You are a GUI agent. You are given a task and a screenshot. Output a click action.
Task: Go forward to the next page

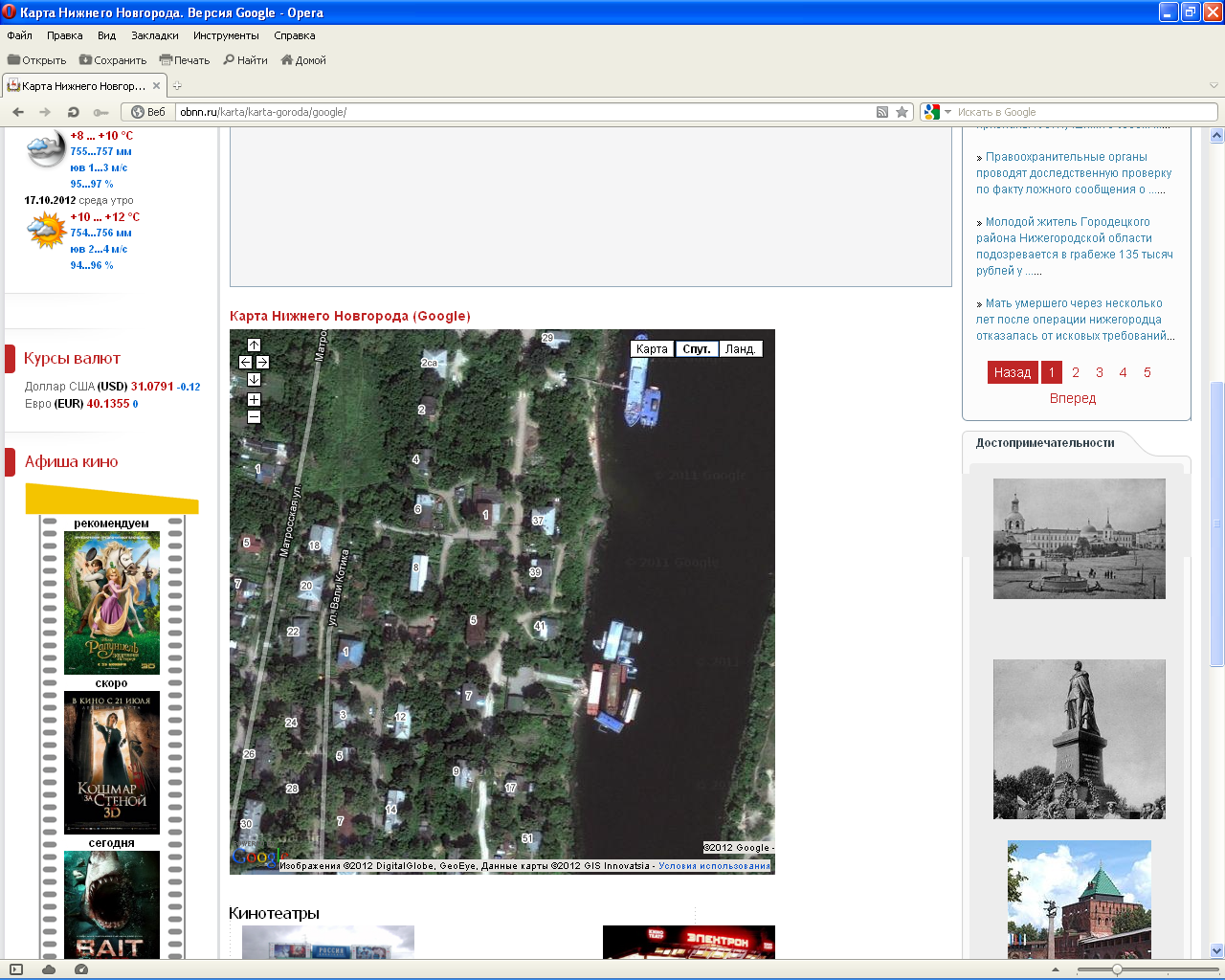[45, 112]
